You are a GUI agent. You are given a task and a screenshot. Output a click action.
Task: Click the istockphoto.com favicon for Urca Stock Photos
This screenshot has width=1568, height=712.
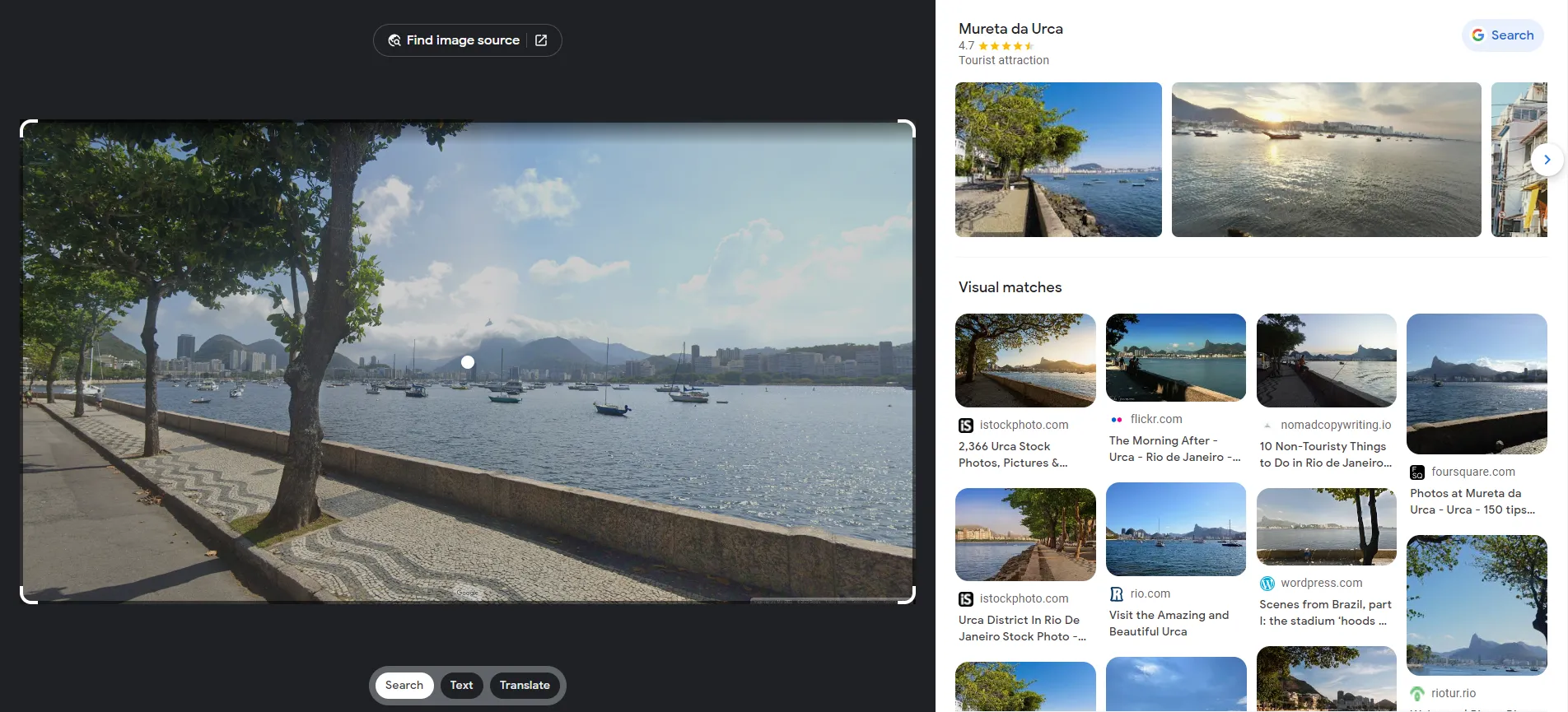(x=966, y=426)
